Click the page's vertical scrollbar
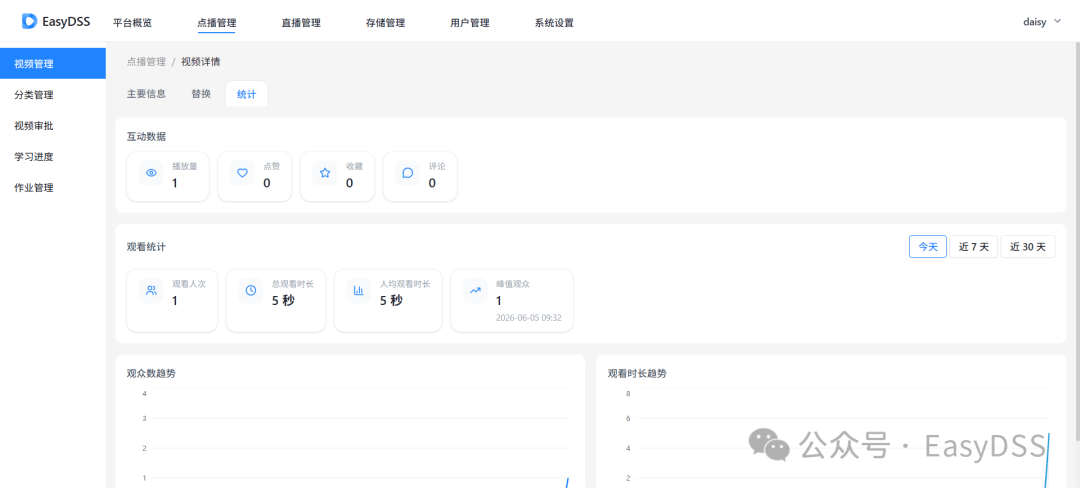Viewport: 1080px width, 489px height. click(x=1077, y=241)
